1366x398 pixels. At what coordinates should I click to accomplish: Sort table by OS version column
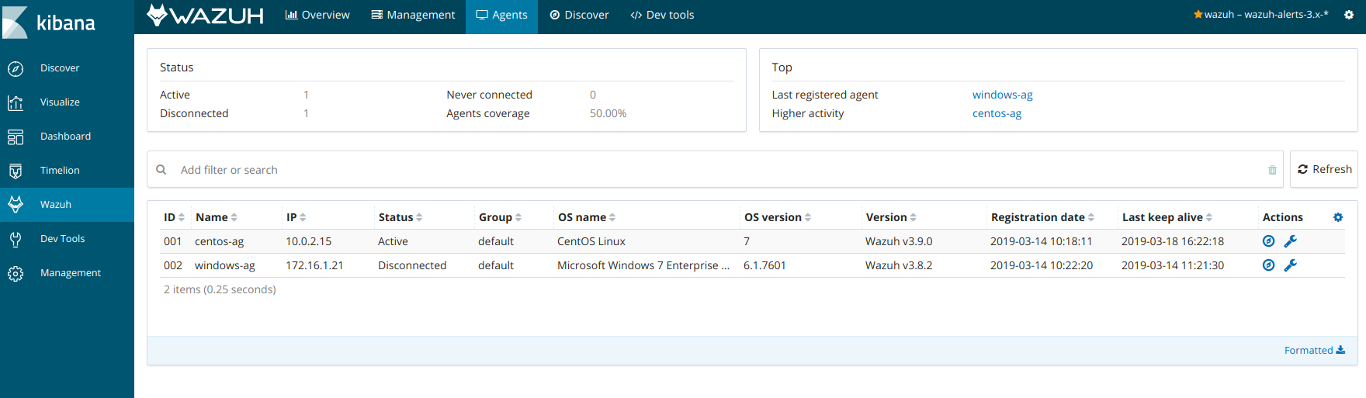[778, 217]
